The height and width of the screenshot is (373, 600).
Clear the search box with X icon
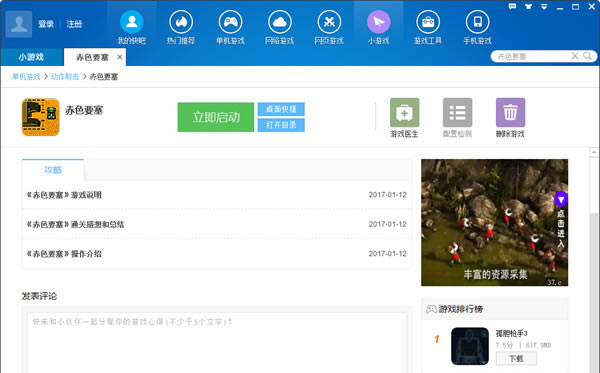tap(575, 56)
